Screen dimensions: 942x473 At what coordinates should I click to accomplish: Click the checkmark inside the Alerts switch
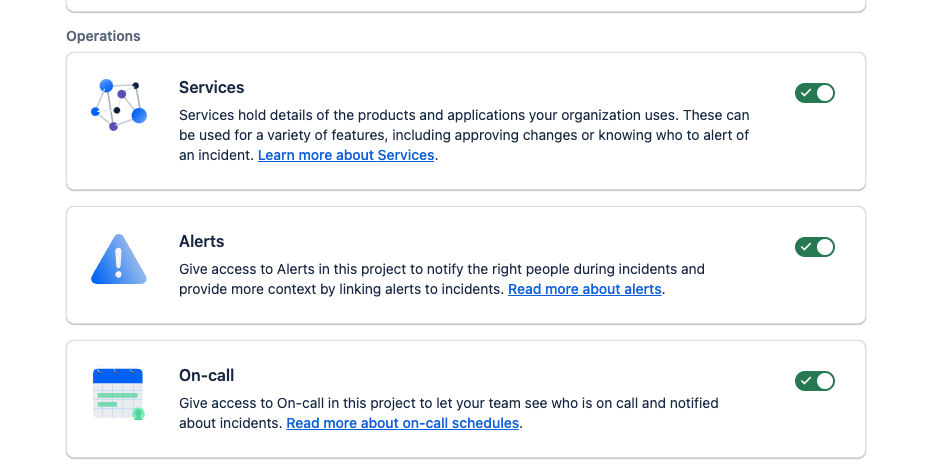click(x=806, y=247)
